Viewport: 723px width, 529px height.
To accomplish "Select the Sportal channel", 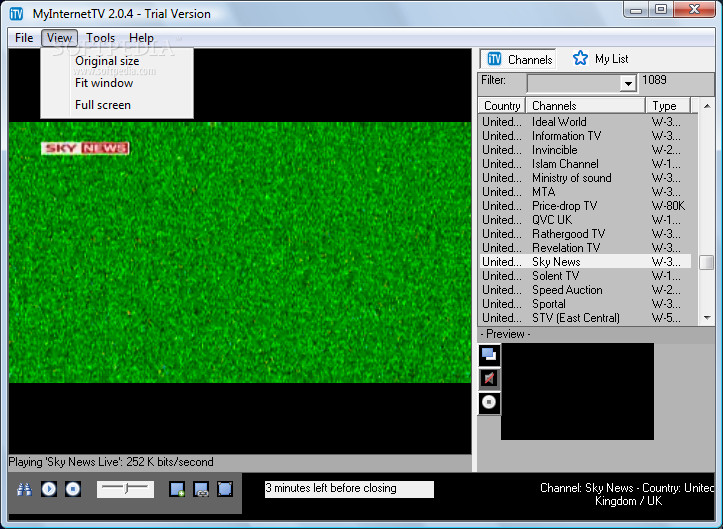I will 586,304.
